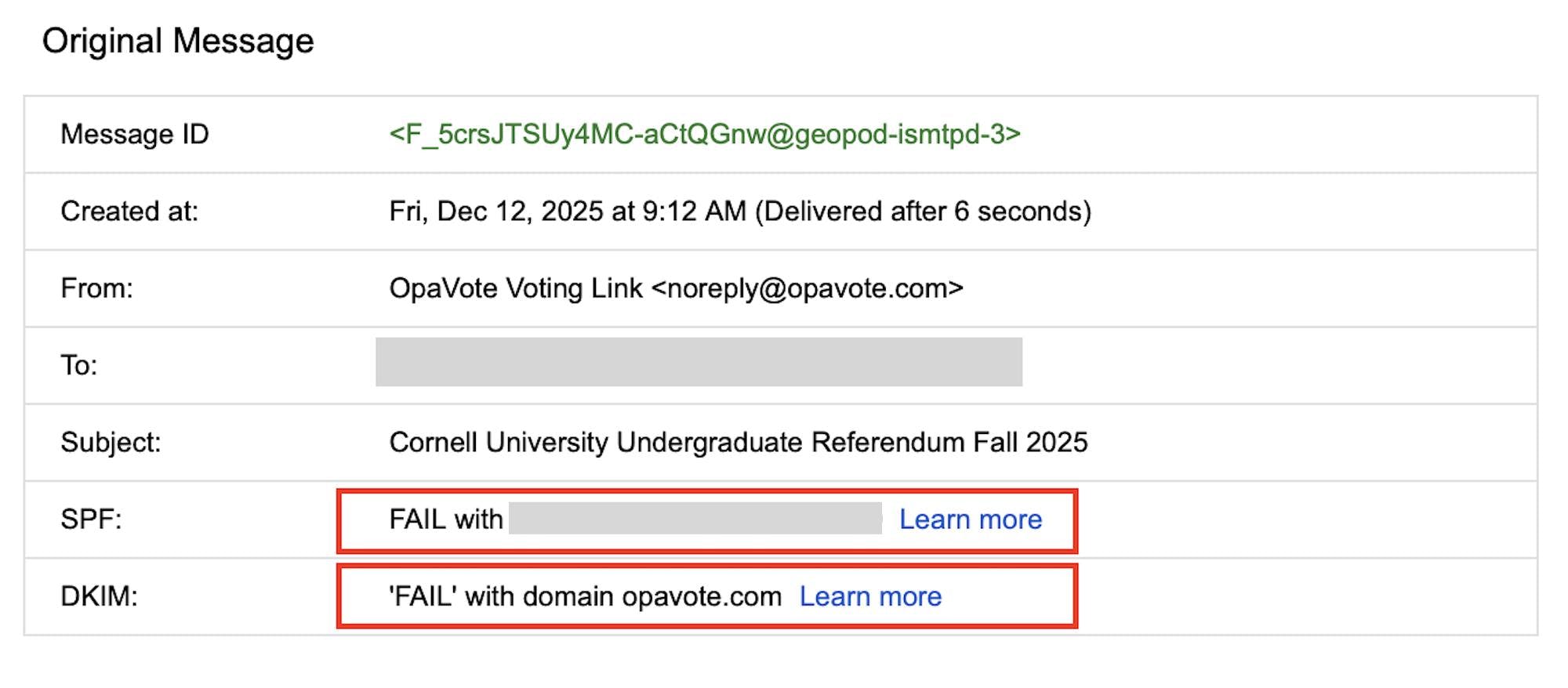Click the To field label
The height and width of the screenshot is (688, 1568).
tap(78, 365)
